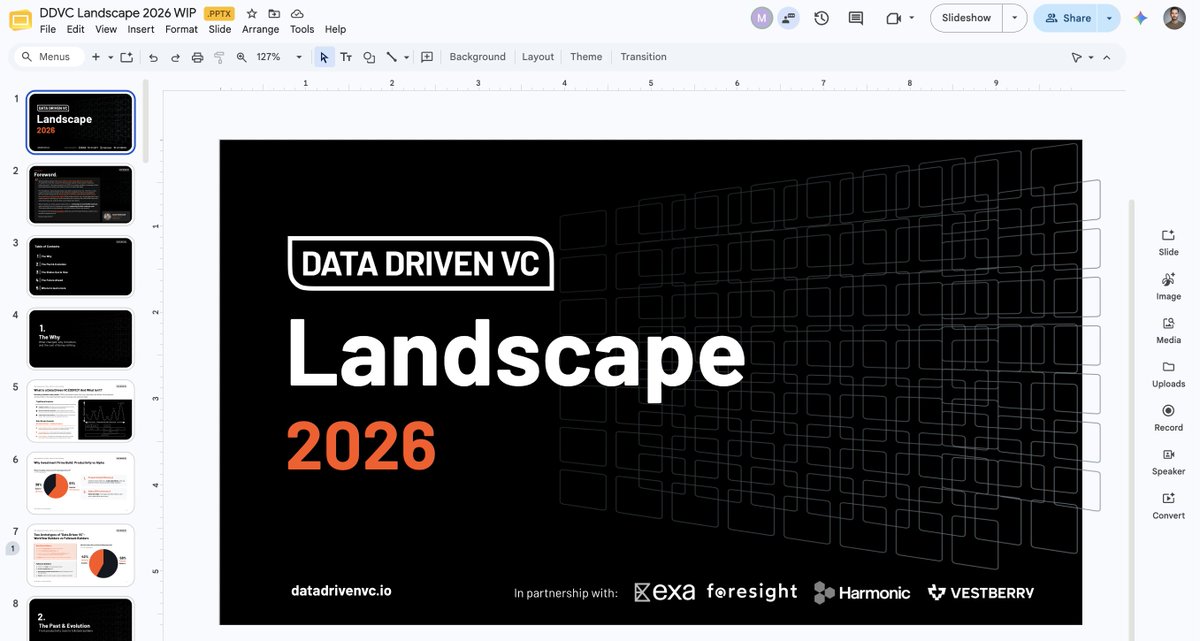Click the document title DDVC Landscape 2026 WIP

(117, 14)
